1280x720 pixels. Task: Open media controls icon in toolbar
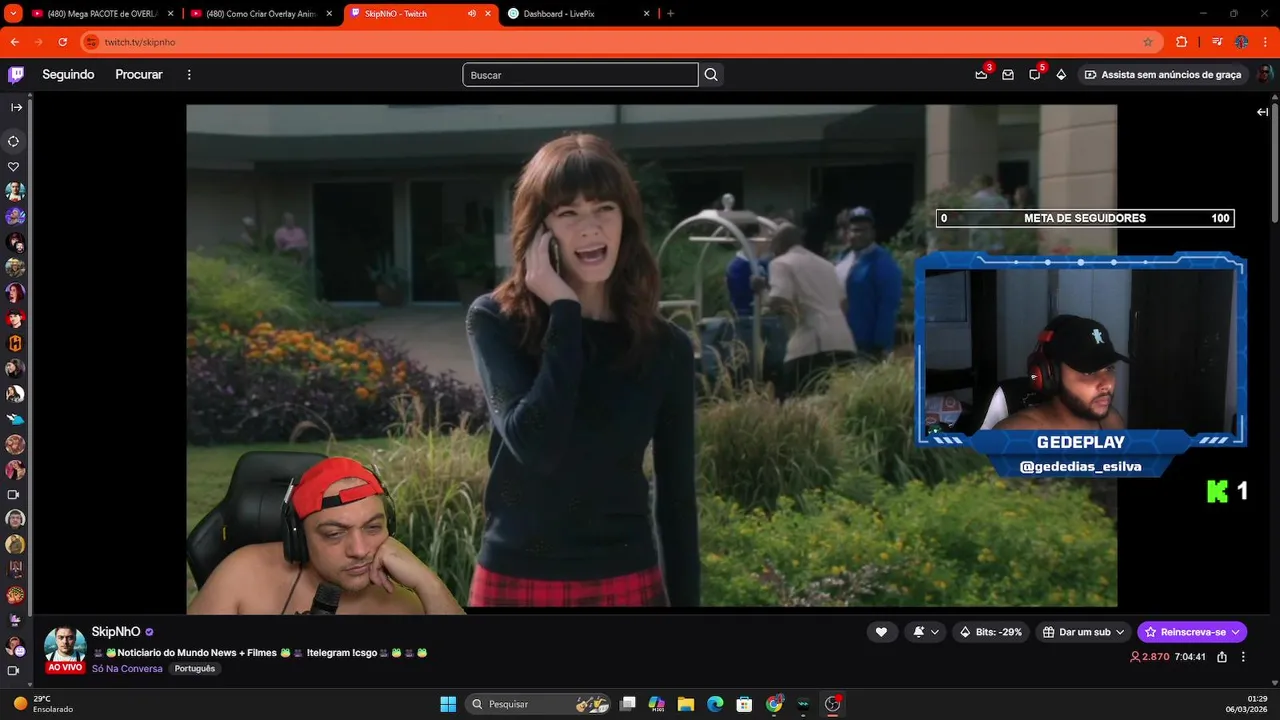pyautogui.click(x=1217, y=42)
